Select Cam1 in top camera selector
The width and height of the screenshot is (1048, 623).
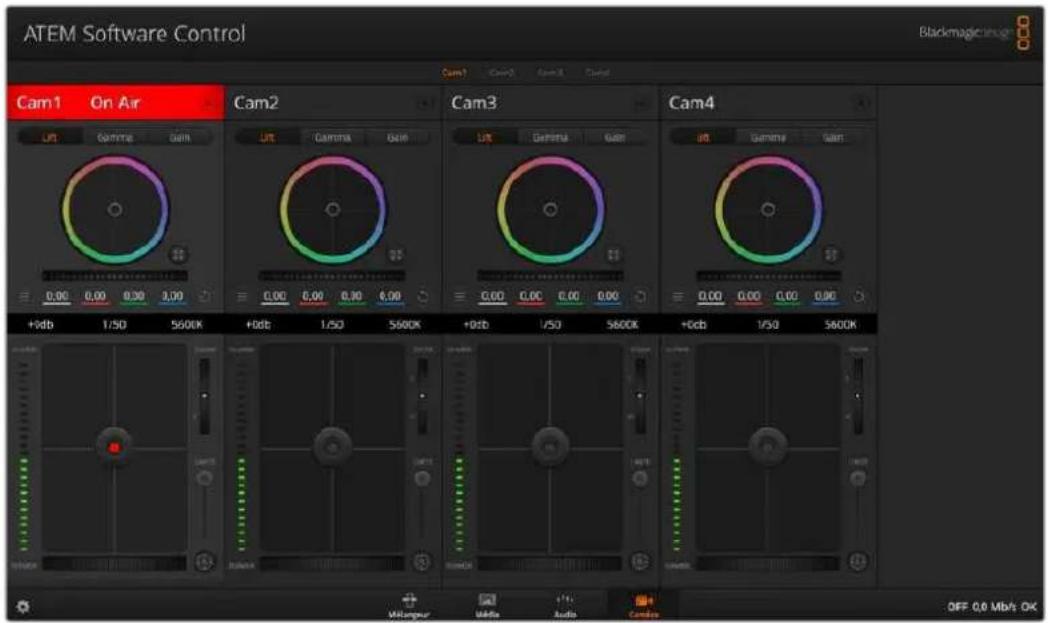pyautogui.click(x=454, y=72)
